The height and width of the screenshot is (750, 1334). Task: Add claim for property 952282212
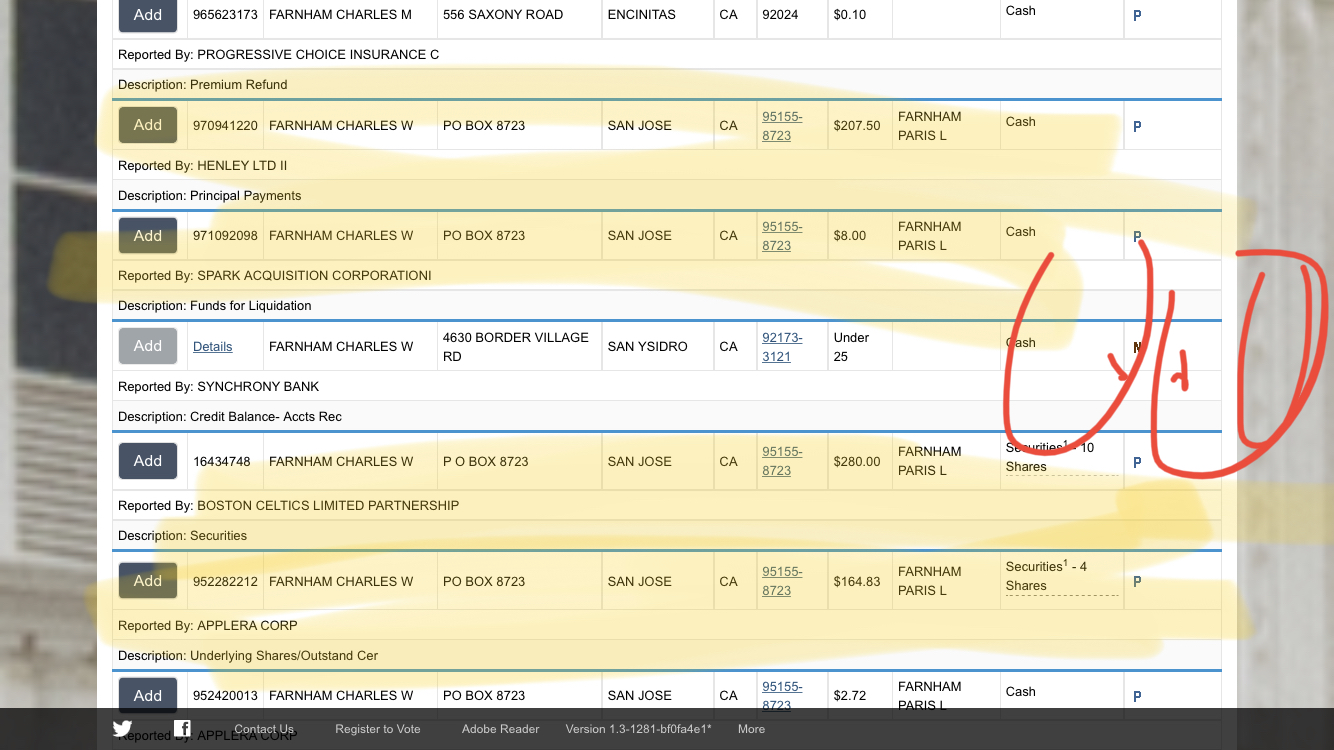148,580
